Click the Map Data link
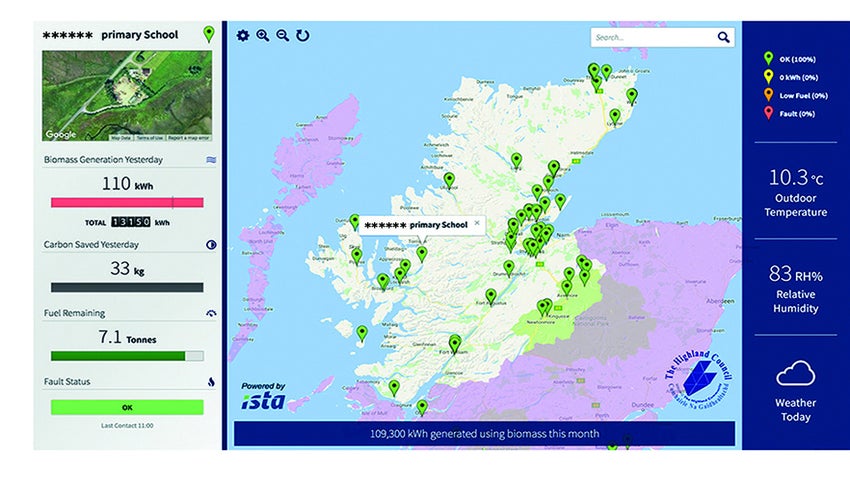The image size is (850, 486). [121, 138]
